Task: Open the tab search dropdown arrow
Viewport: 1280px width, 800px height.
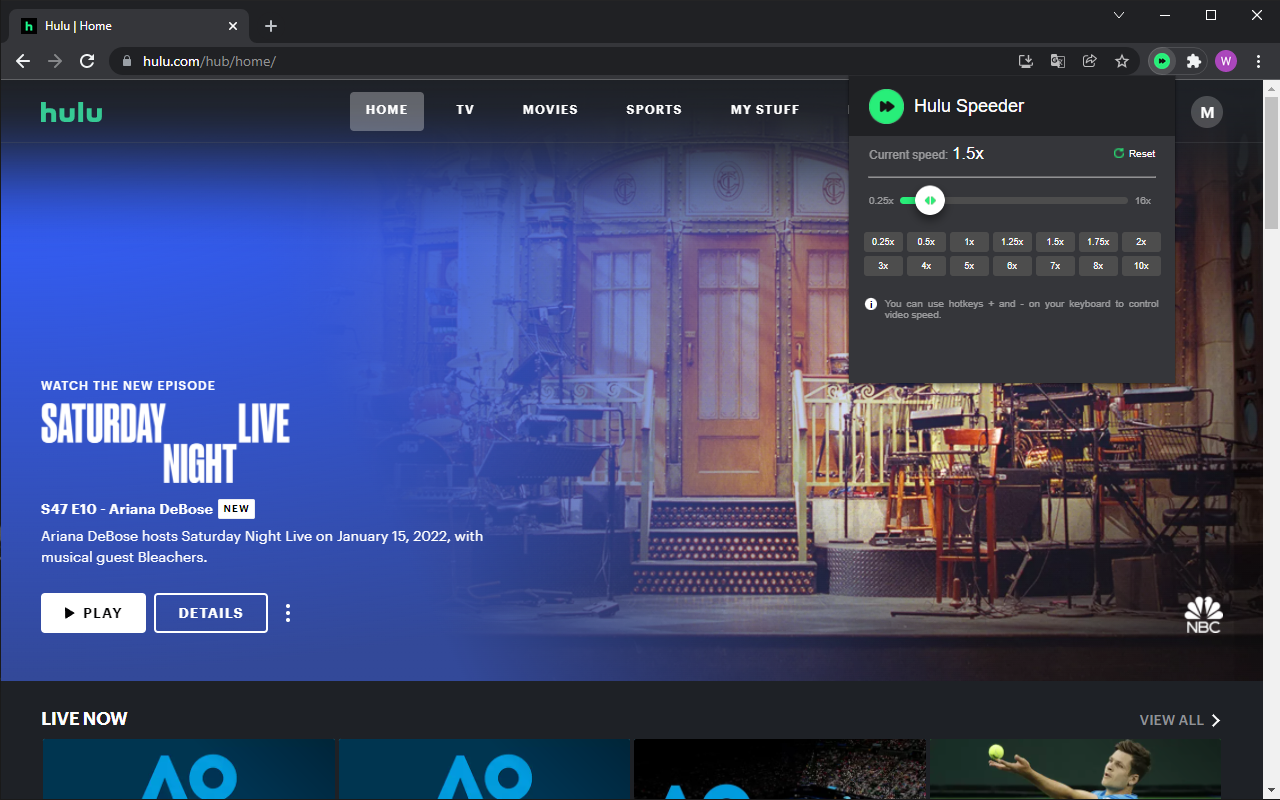Action: [x=1119, y=15]
